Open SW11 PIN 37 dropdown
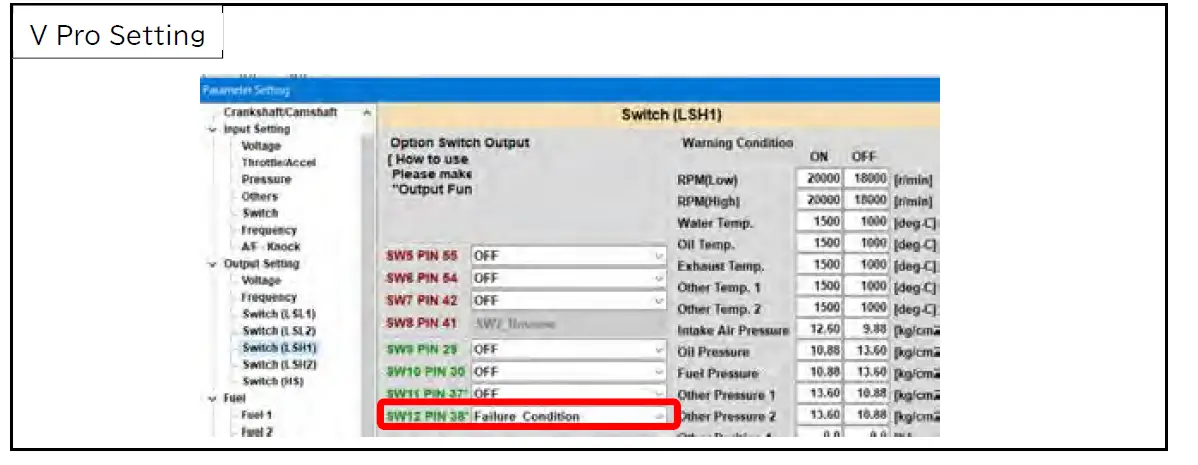Viewport: 1198px width, 465px height. pyautogui.click(x=568, y=393)
